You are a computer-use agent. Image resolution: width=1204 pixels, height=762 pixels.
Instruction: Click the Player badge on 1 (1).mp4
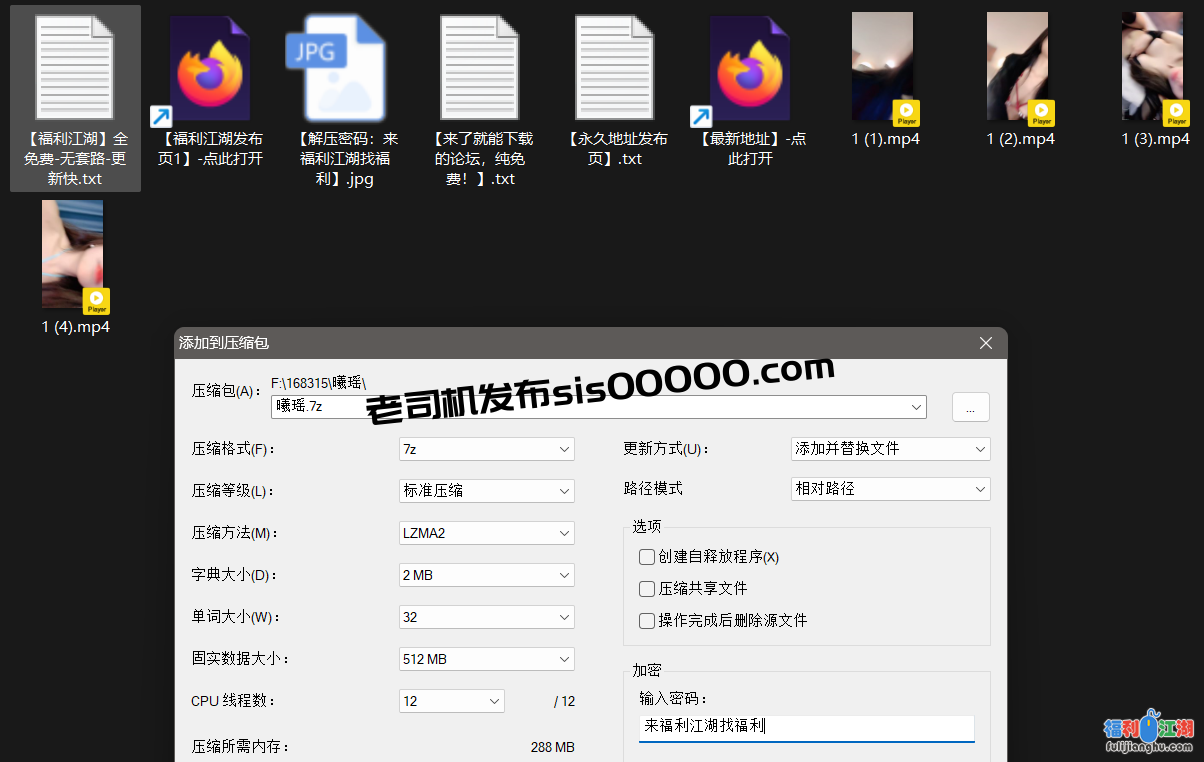pyautogui.click(x=906, y=113)
